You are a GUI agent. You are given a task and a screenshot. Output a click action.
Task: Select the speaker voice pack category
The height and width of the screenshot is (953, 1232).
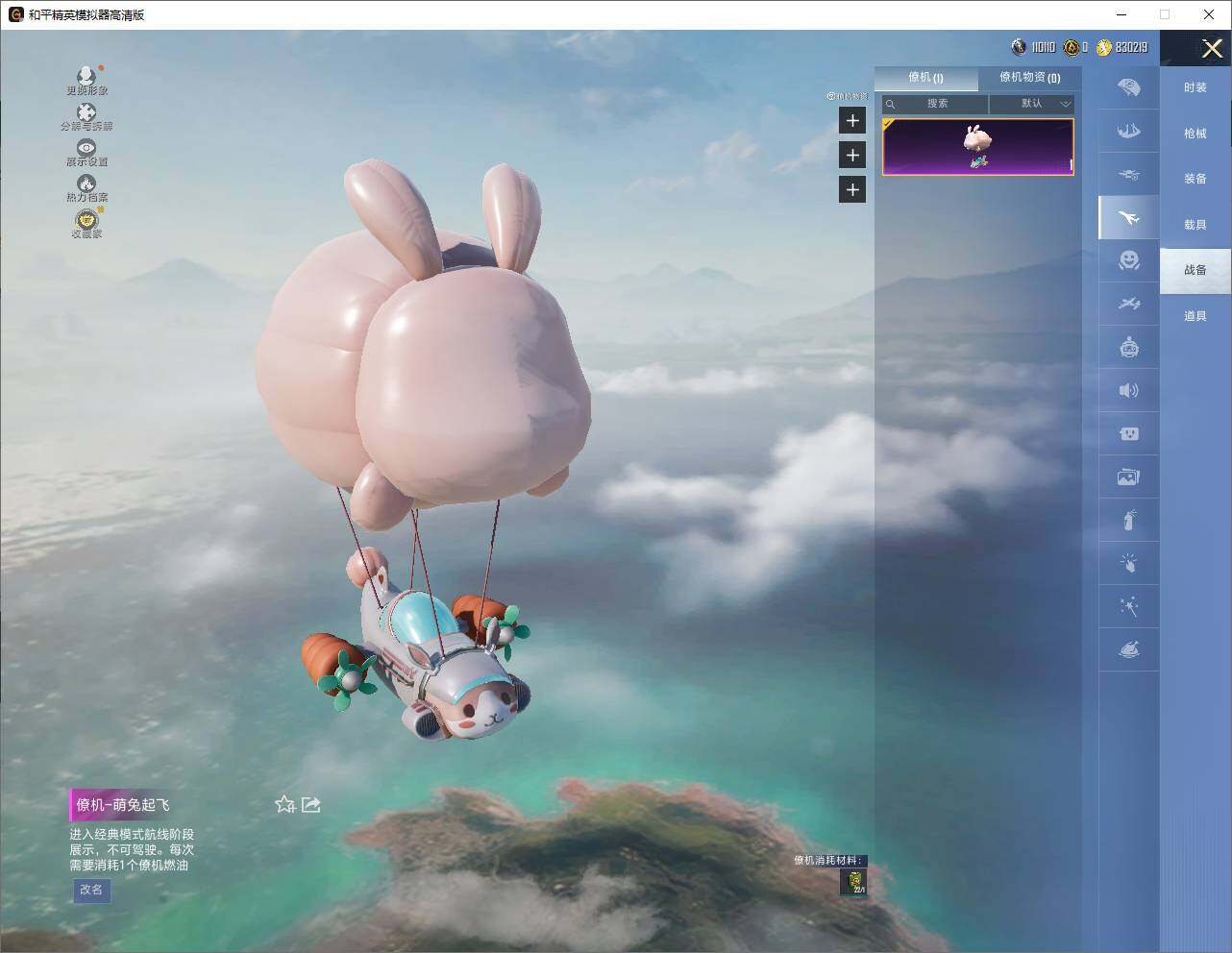click(1129, 390)
